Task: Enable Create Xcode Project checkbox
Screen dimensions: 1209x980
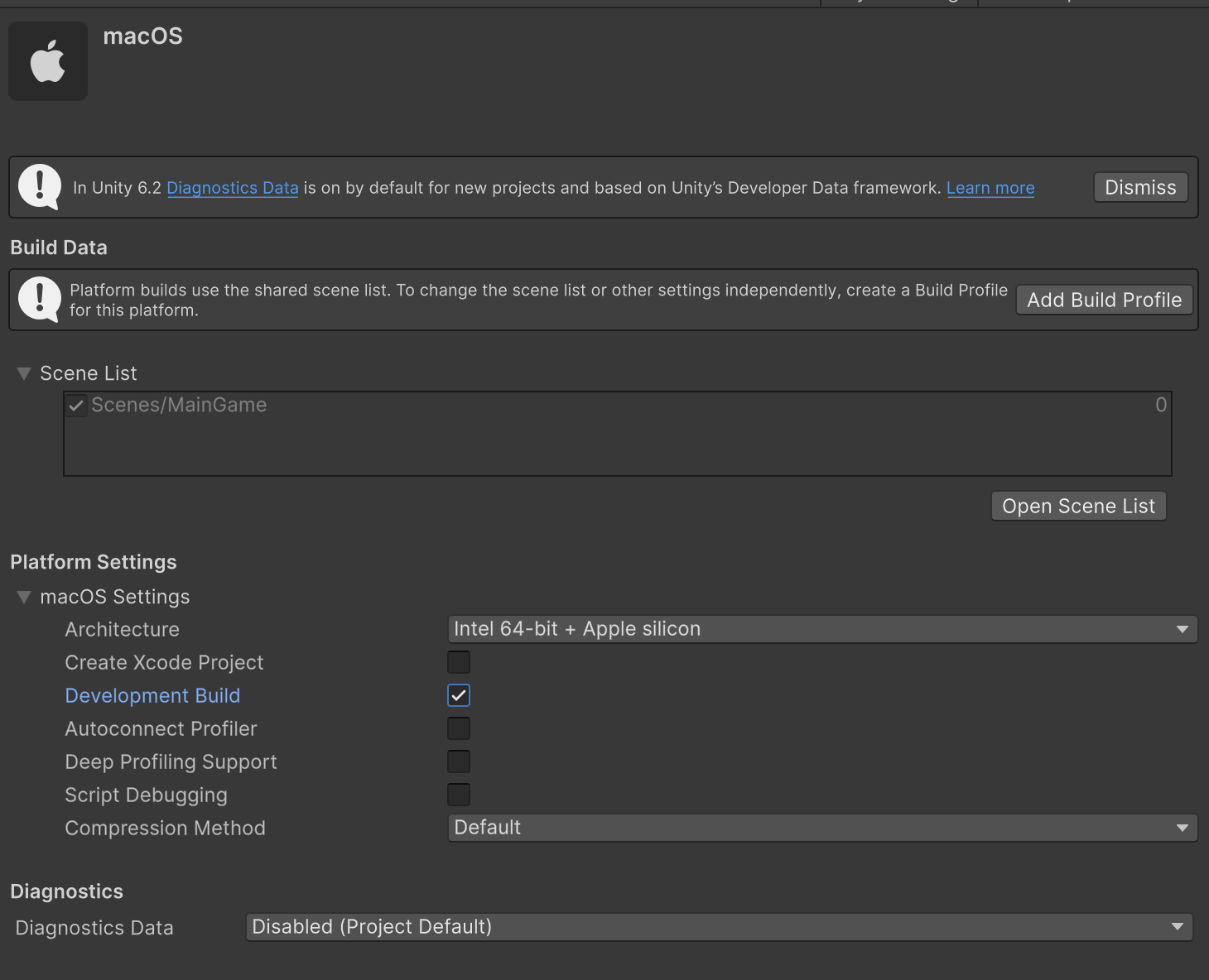Action: (x=459, y=662)
